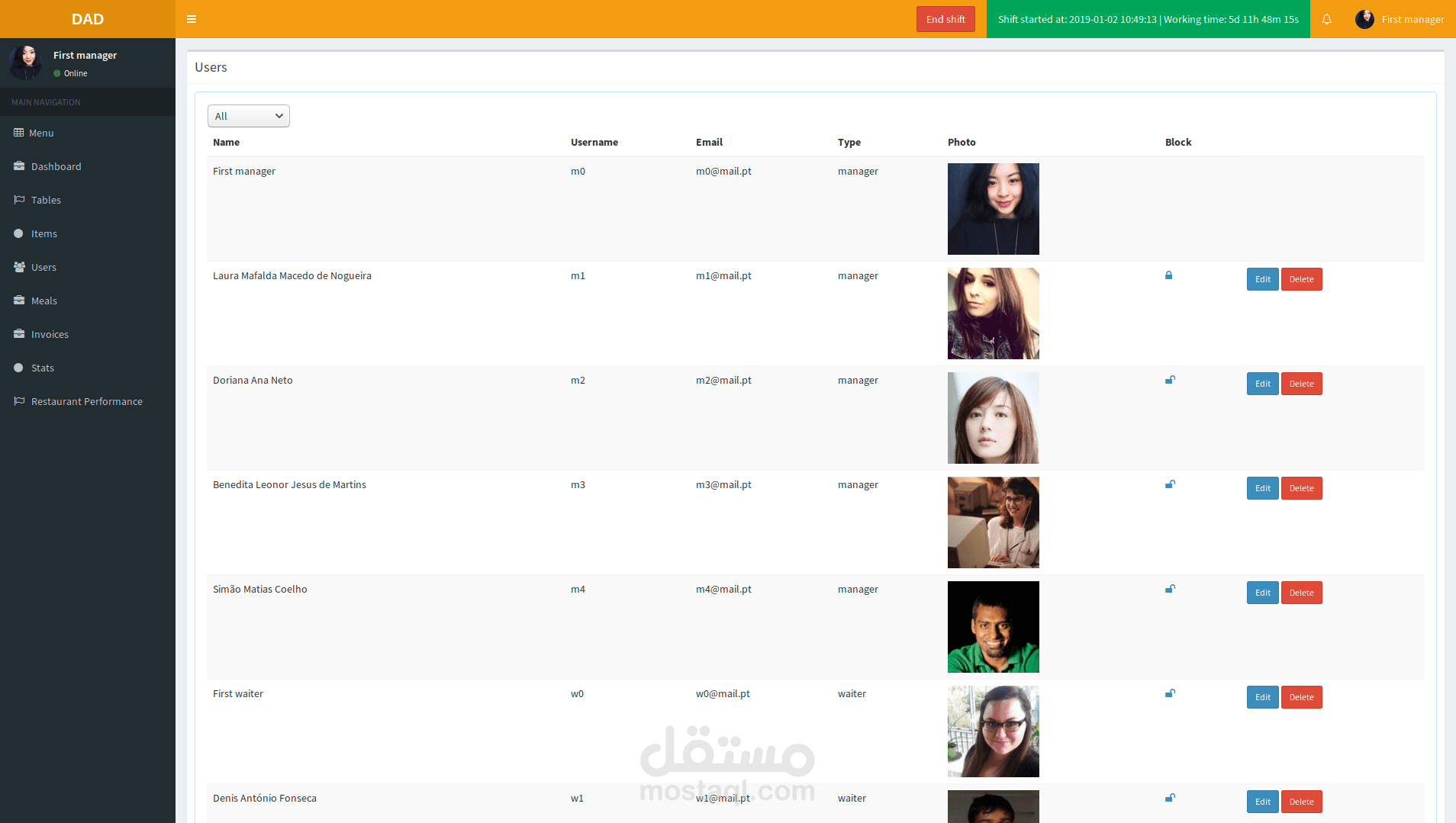Click the sidebar profile avatar image
Screen dimensions: 1456x823
(x=25, y=63)
